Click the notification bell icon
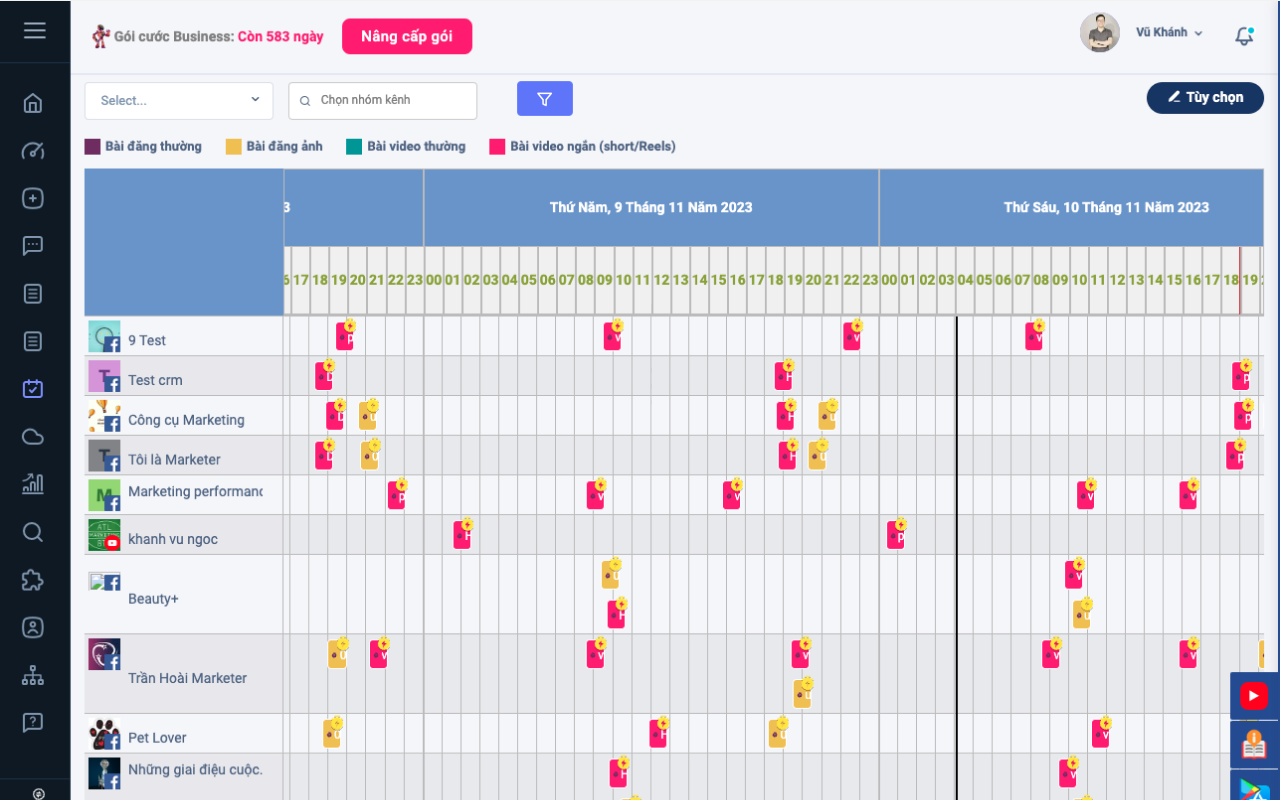The height and width of the screenshot is (800, 1280). [x=1244, y=36]
